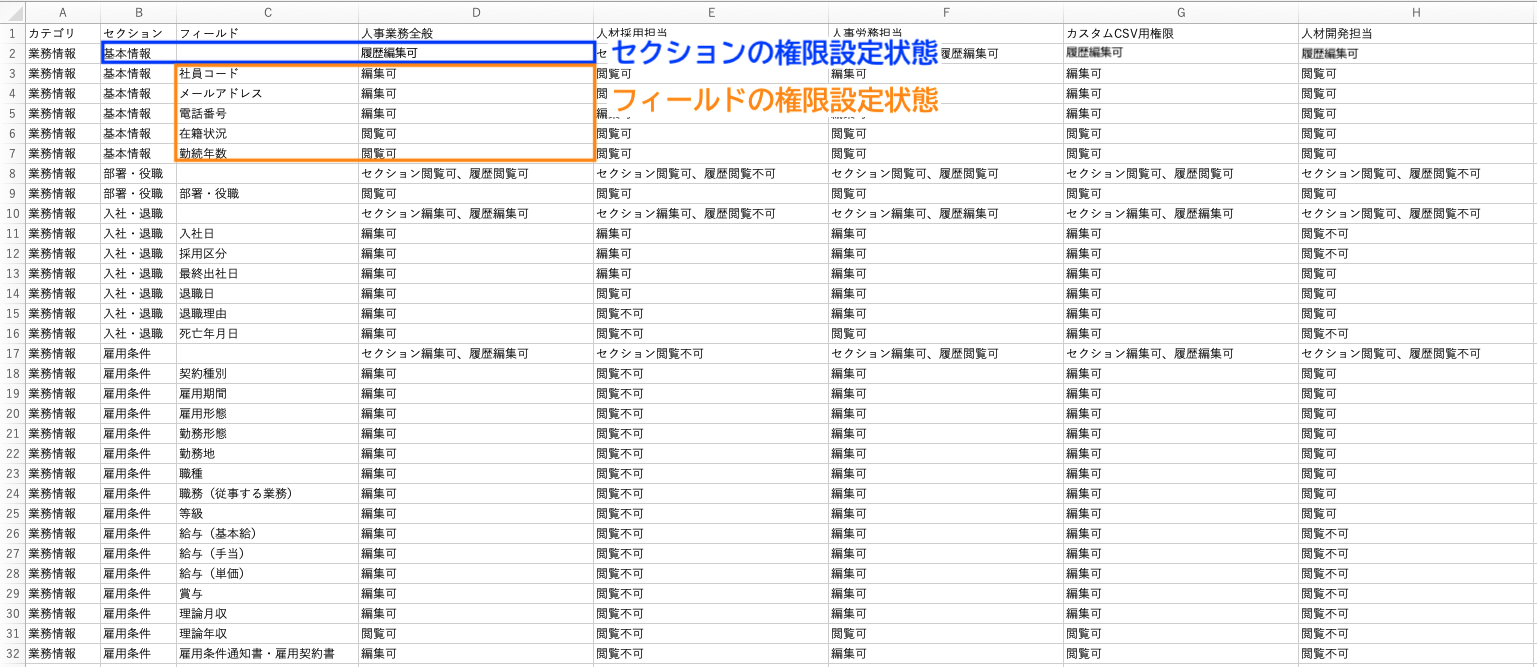The image size is (1537, 667).
Task: Click the blue セクションの権限設定状態 annotation
Action: click(x=775, y=54)
